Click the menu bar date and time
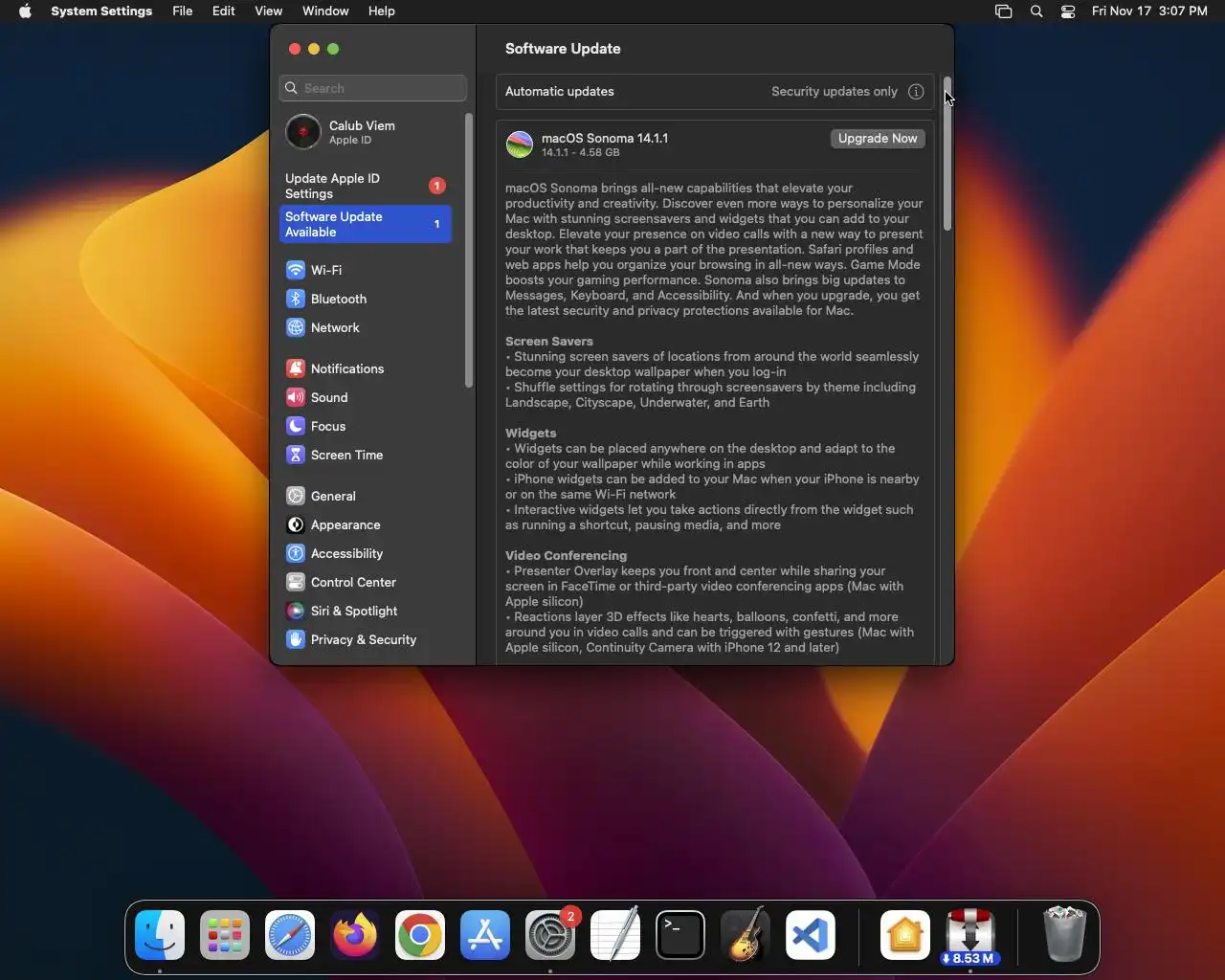 click(x=1149, y=11)
